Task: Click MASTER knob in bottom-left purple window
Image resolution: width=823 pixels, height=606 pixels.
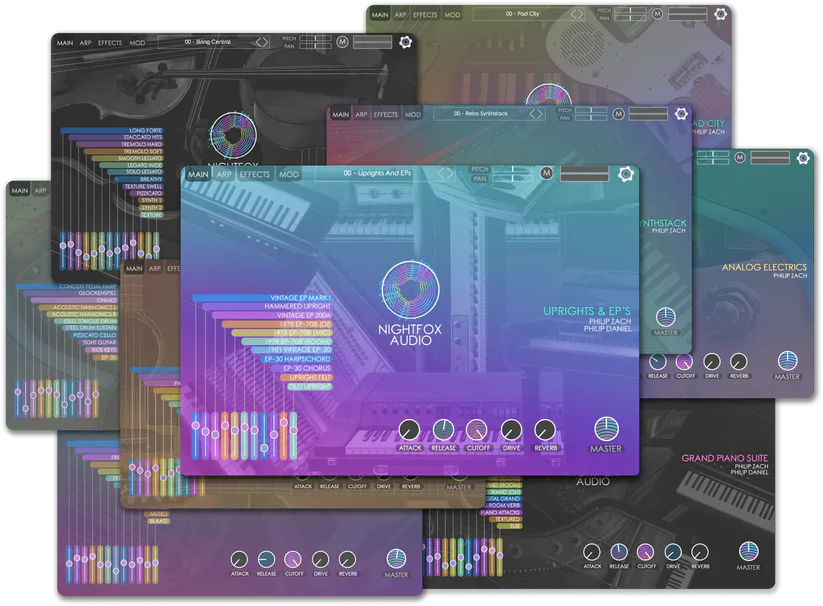Action: [x=396, y=559]
